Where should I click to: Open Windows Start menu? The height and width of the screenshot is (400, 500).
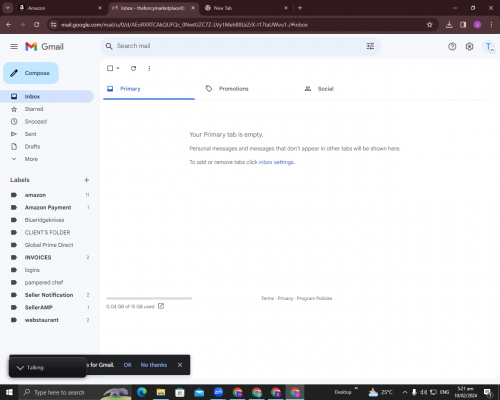click(x=9, y=392)
